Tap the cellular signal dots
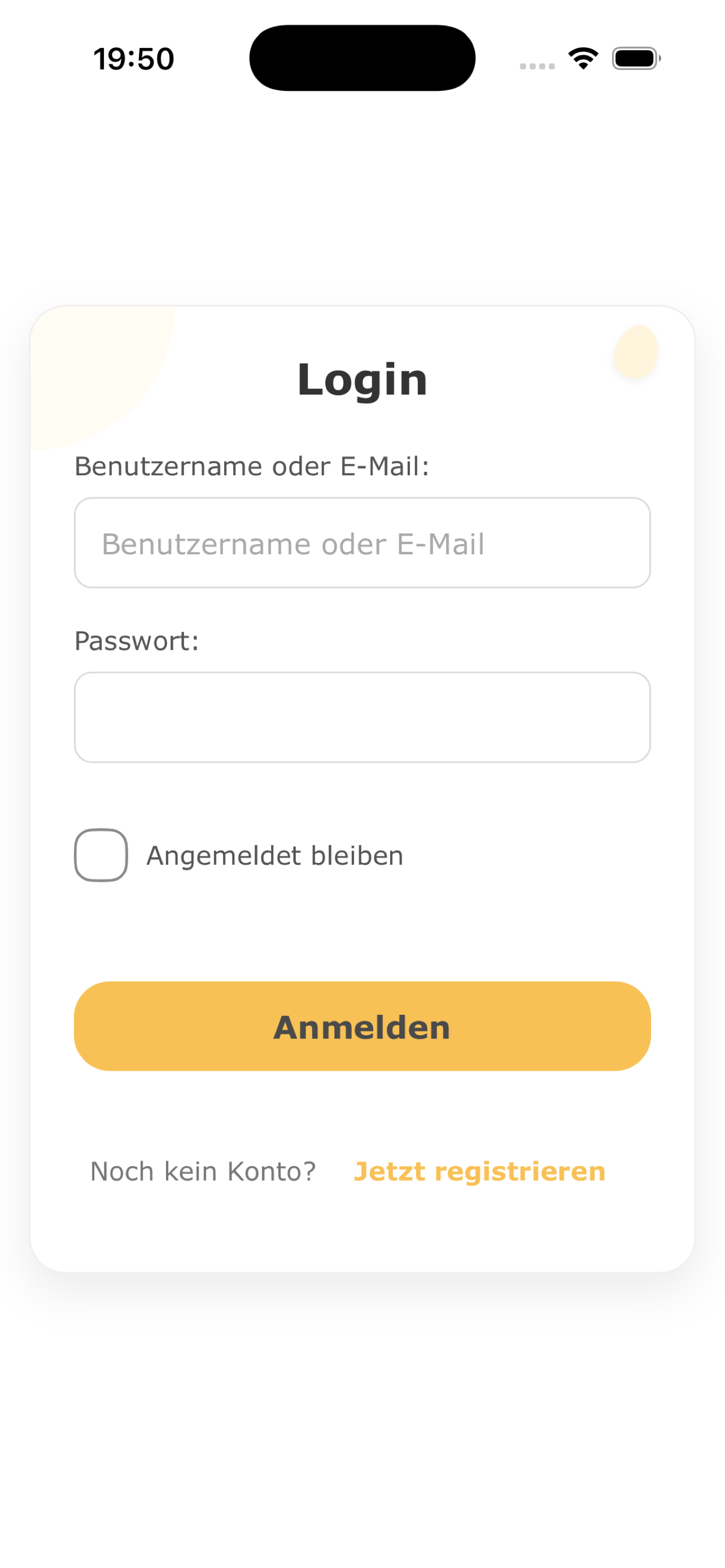Viewport: 725px width, 1568px height. coord(537,65)
